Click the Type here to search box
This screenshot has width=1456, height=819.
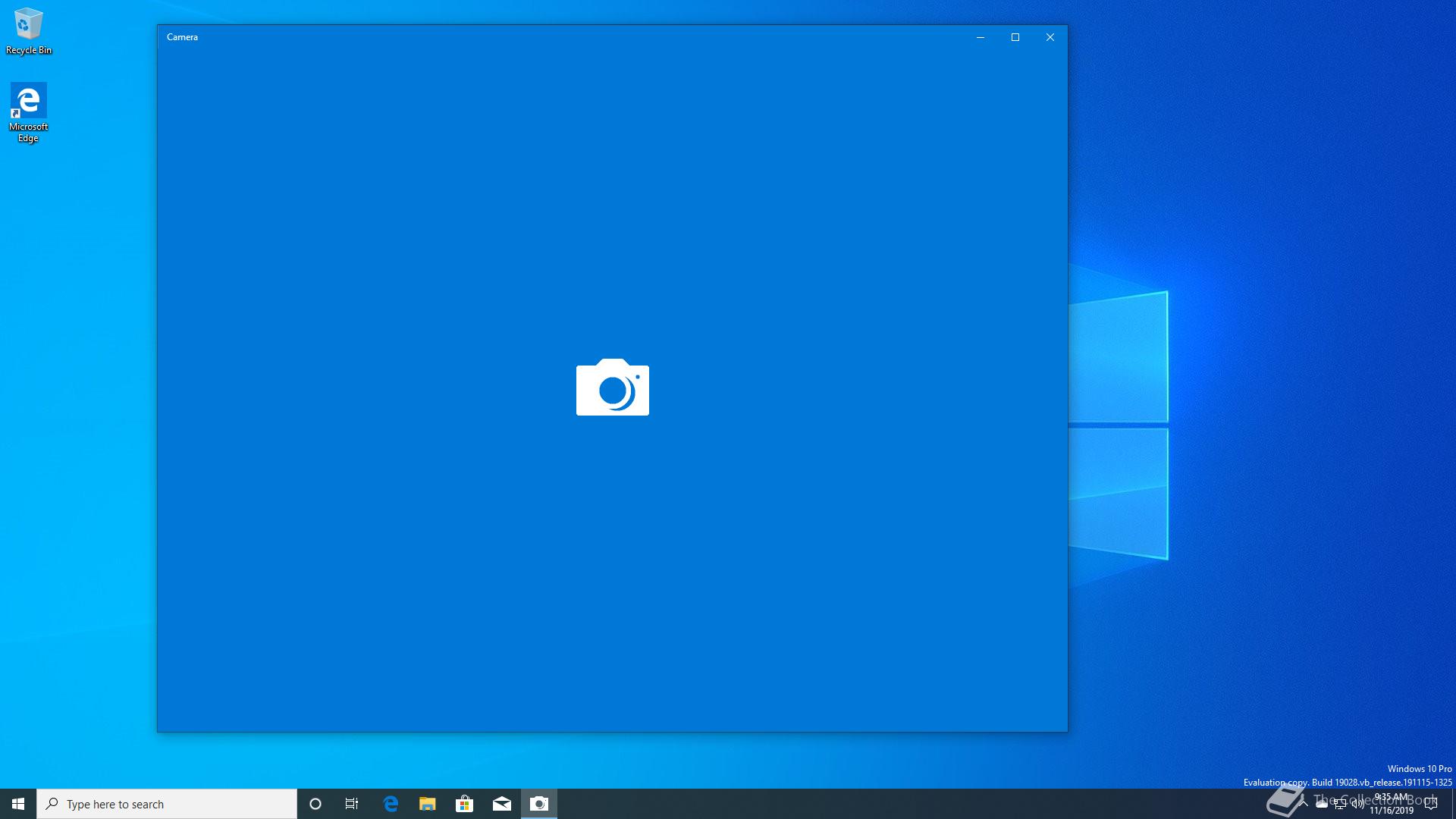167,804
